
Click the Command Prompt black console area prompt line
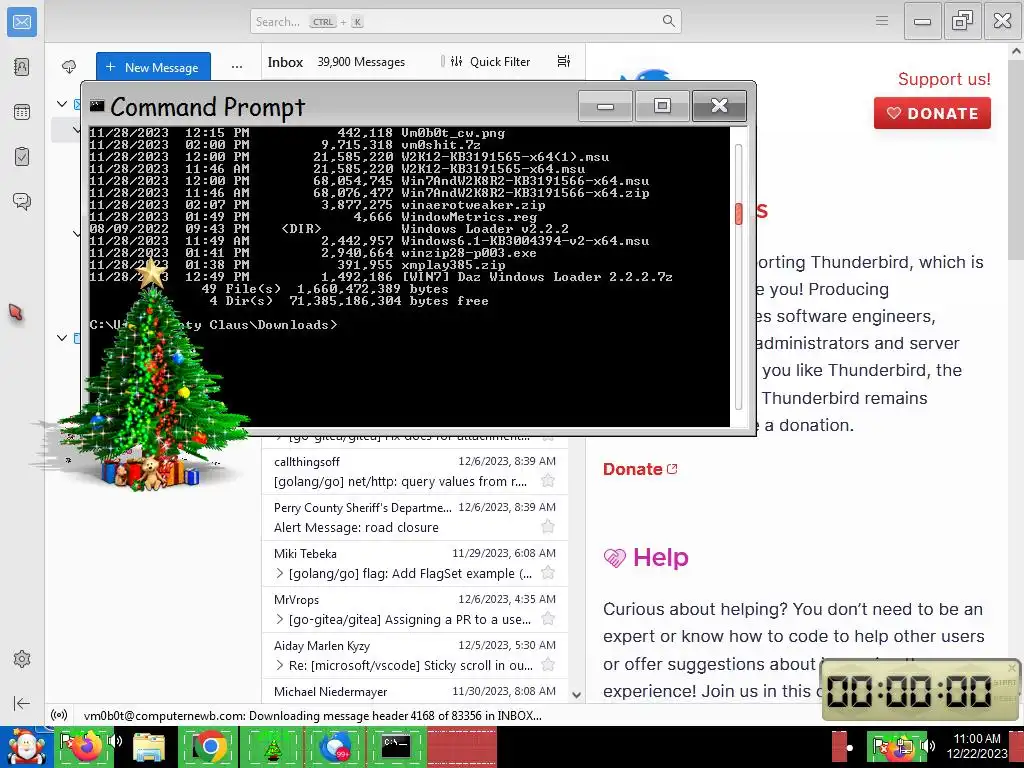coord(214,325)
